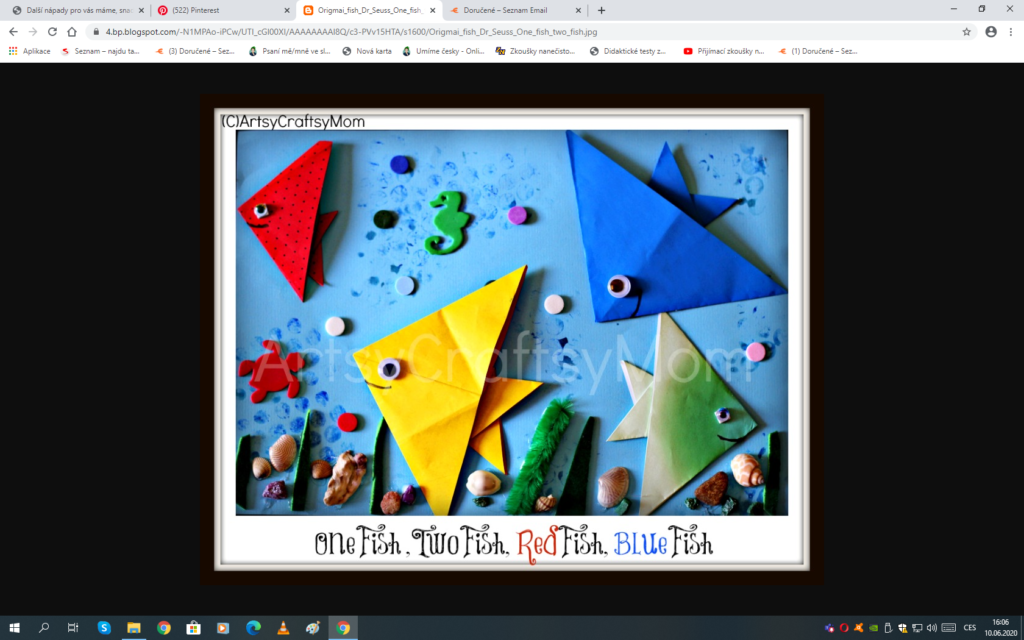Select the active Chrome window taskbar icon
1024x640 pixels.
343,628
